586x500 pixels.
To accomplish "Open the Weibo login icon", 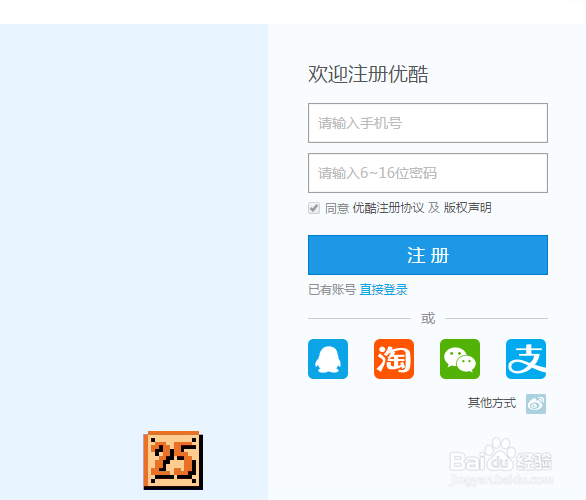I will [536, 404].
